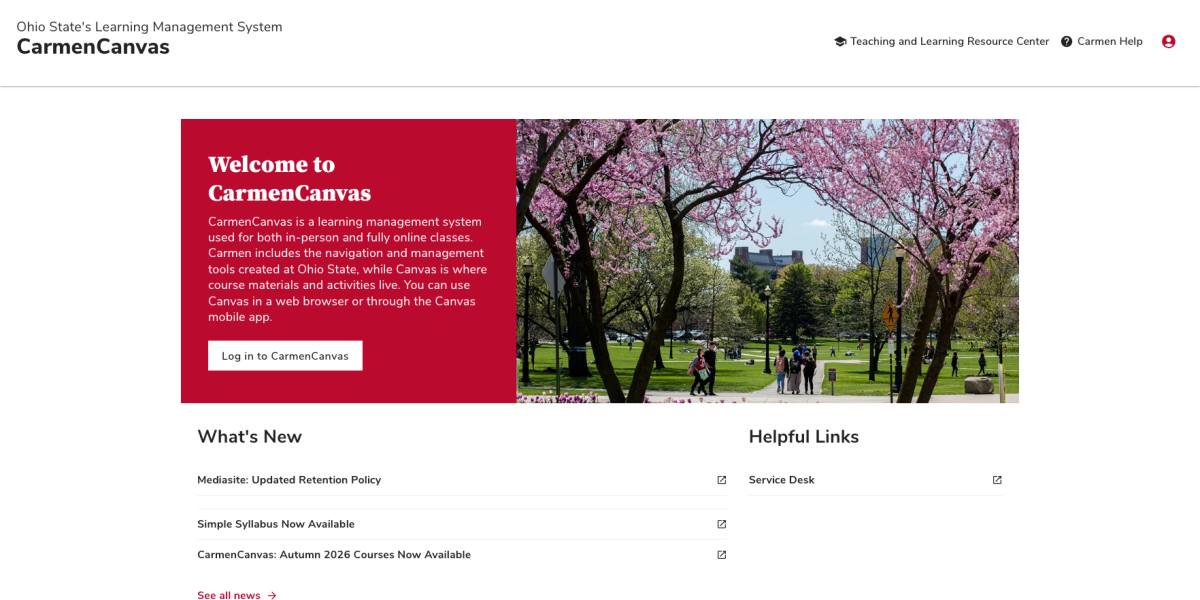This screenshot has width=1200, height=600.
Task: Click the arrow icon next to See all news
Action: pyautogui.click(x=272, y=596)
